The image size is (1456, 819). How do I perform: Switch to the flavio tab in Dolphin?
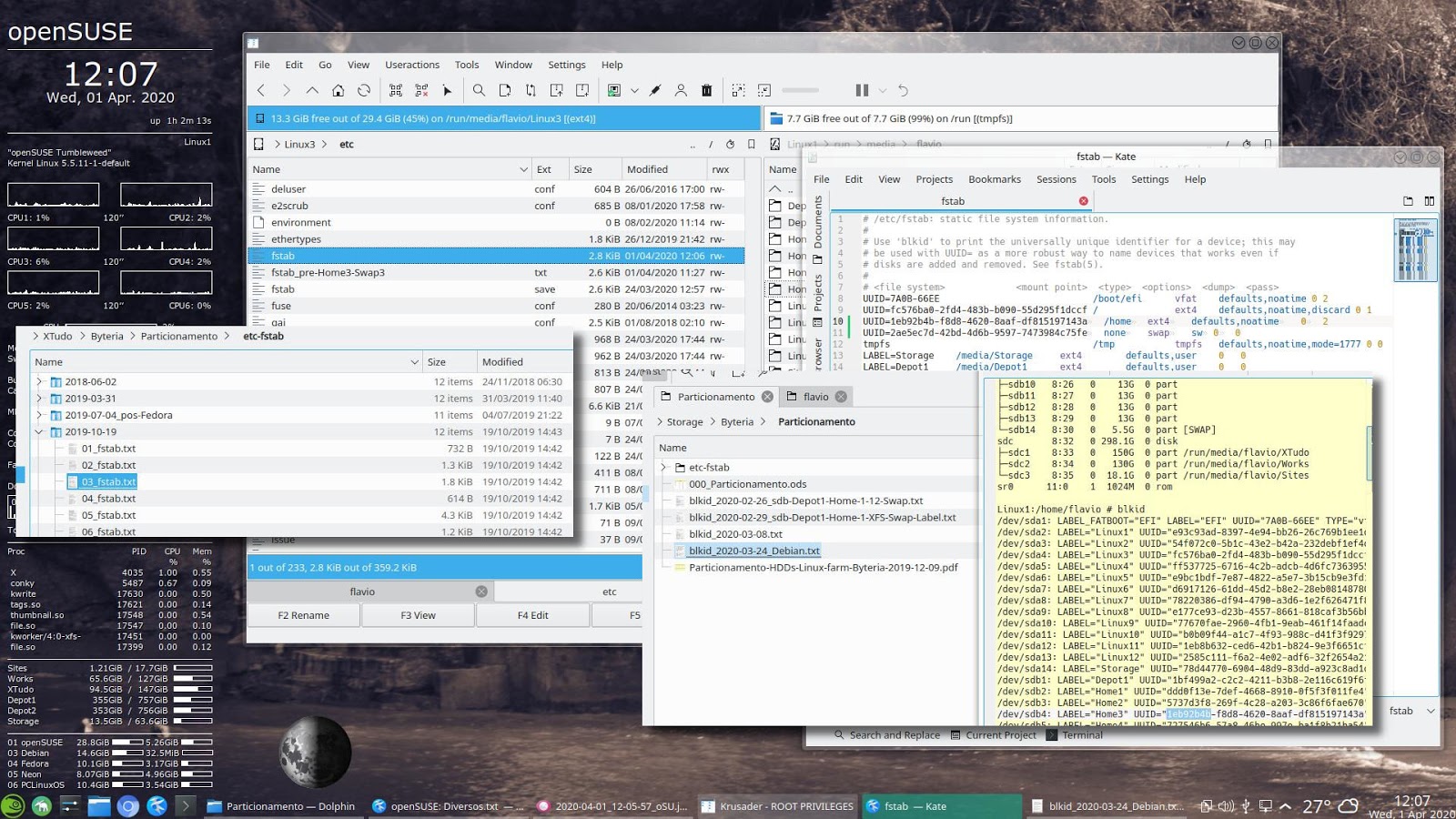tap(816, 397)
